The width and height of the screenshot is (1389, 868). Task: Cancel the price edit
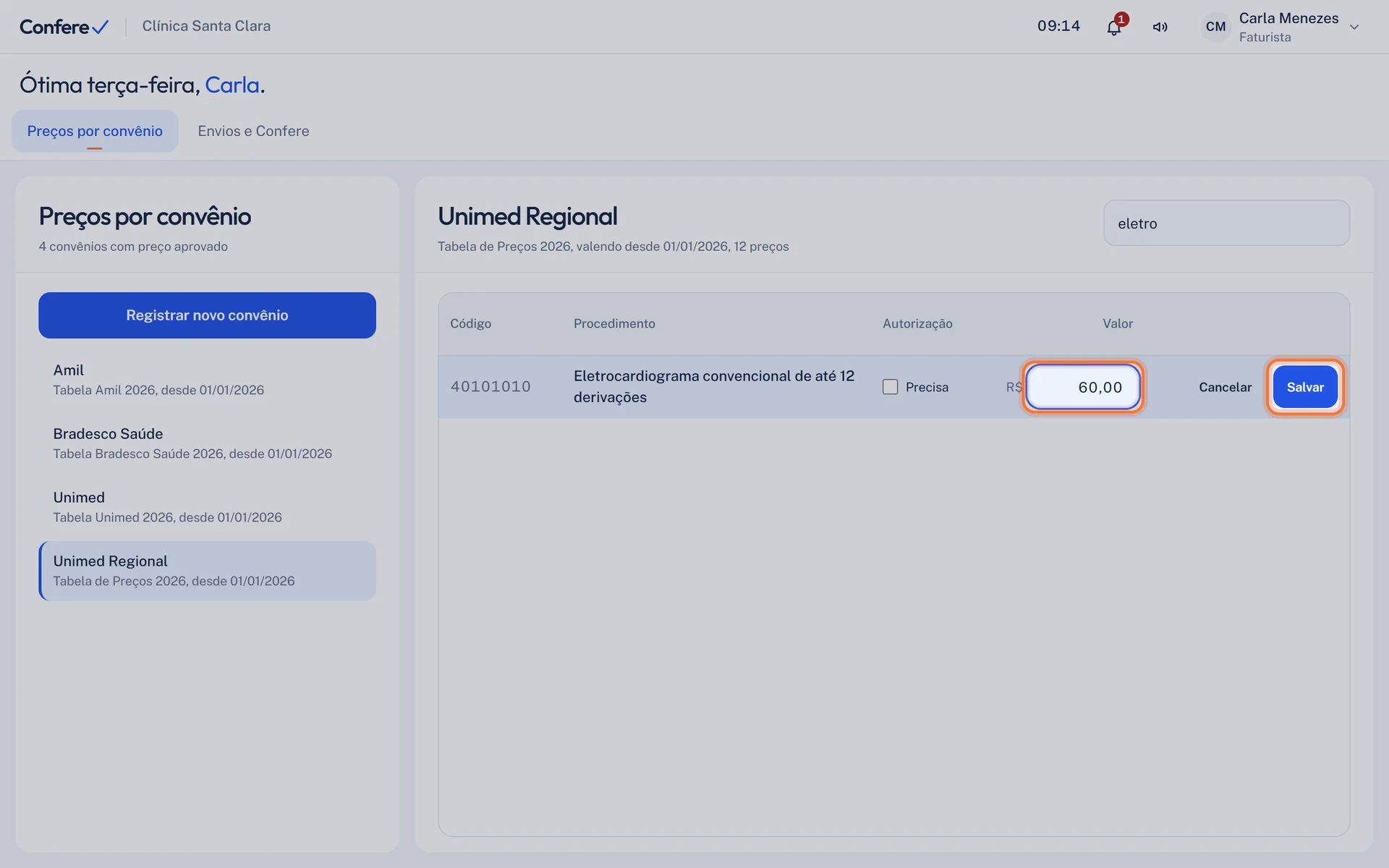click(1225, 387)
